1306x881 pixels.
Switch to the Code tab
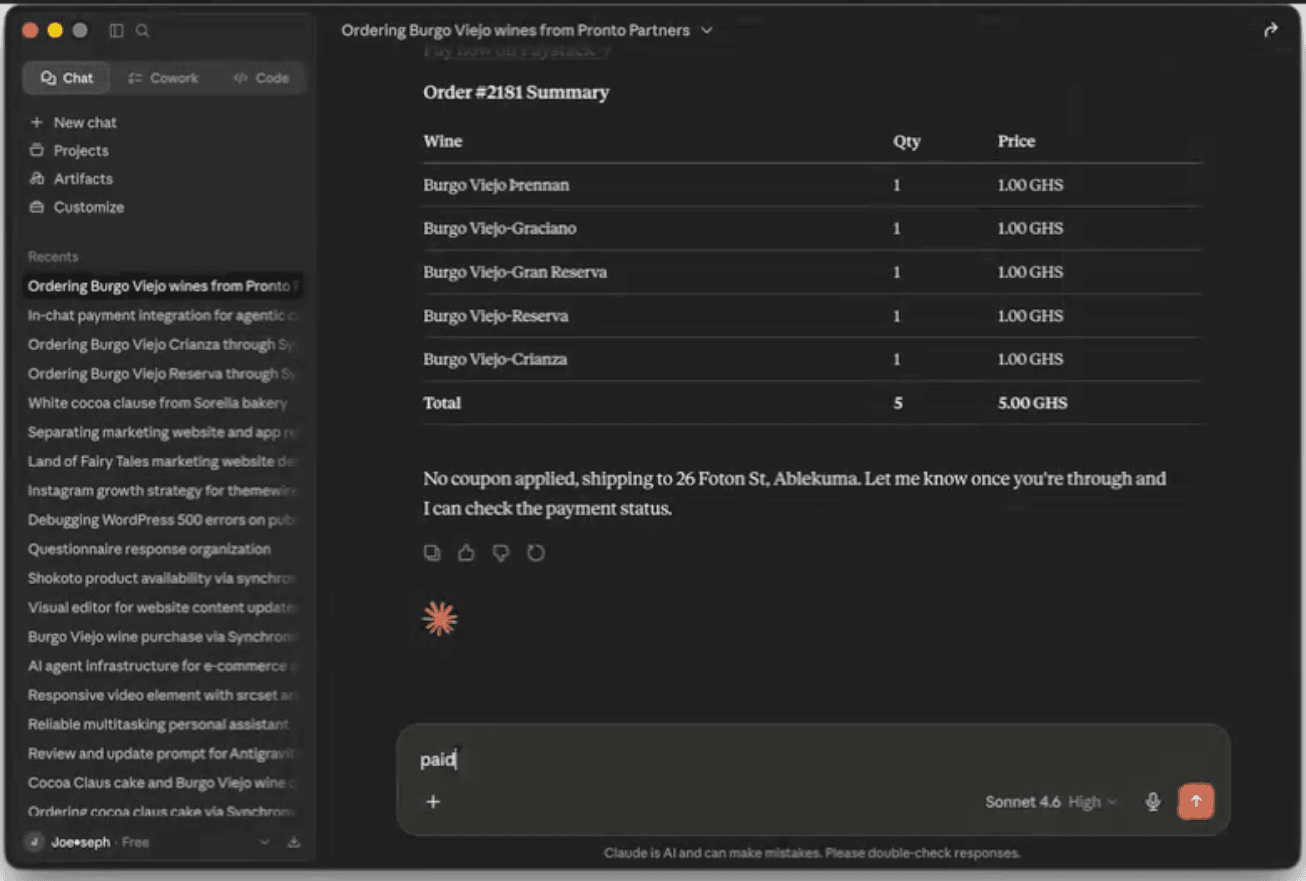click(x=261, y=78)
